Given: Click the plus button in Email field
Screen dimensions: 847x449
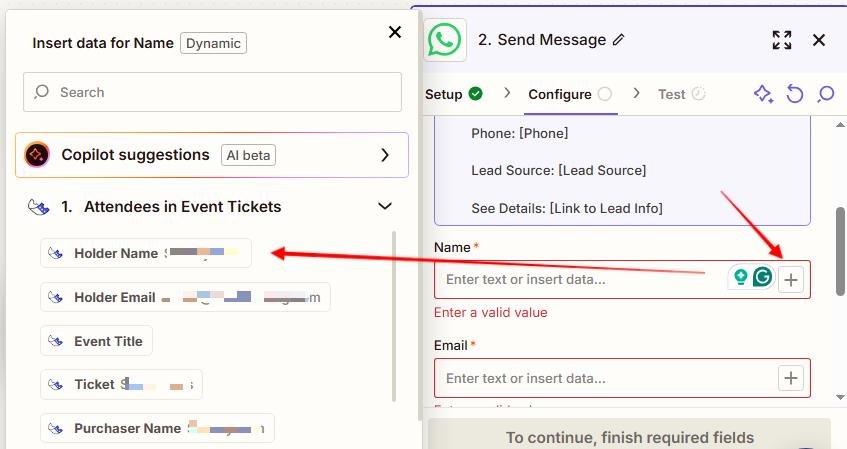Looking at the screenshot, I should (791, 378).
